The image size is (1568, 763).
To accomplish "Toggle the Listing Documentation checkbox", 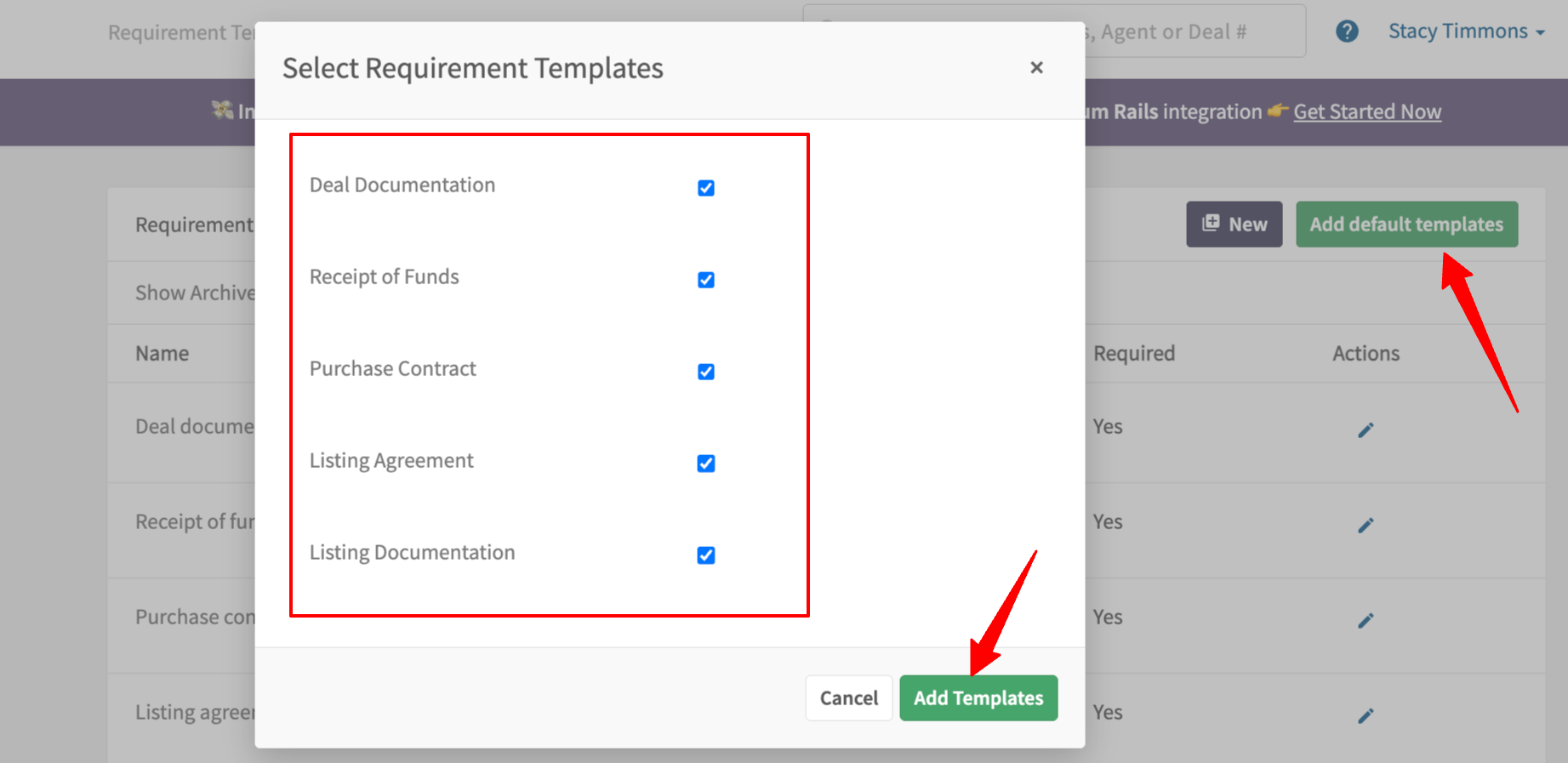I will 705,555.
